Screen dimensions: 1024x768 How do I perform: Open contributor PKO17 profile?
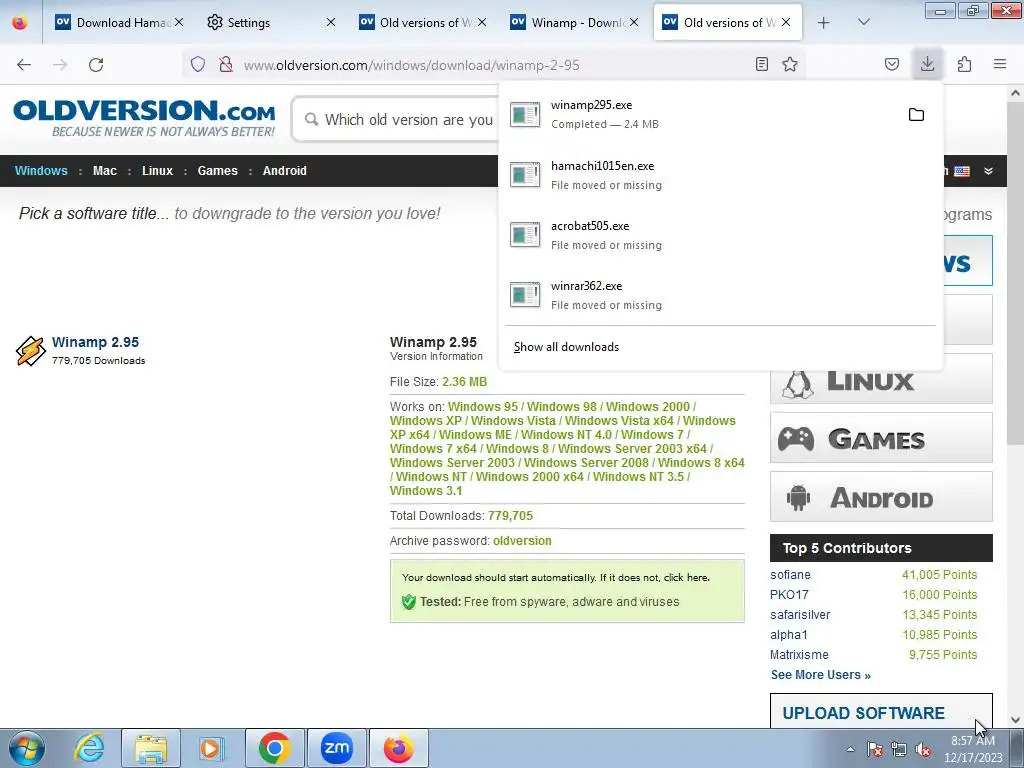click(x=789, y=595)
